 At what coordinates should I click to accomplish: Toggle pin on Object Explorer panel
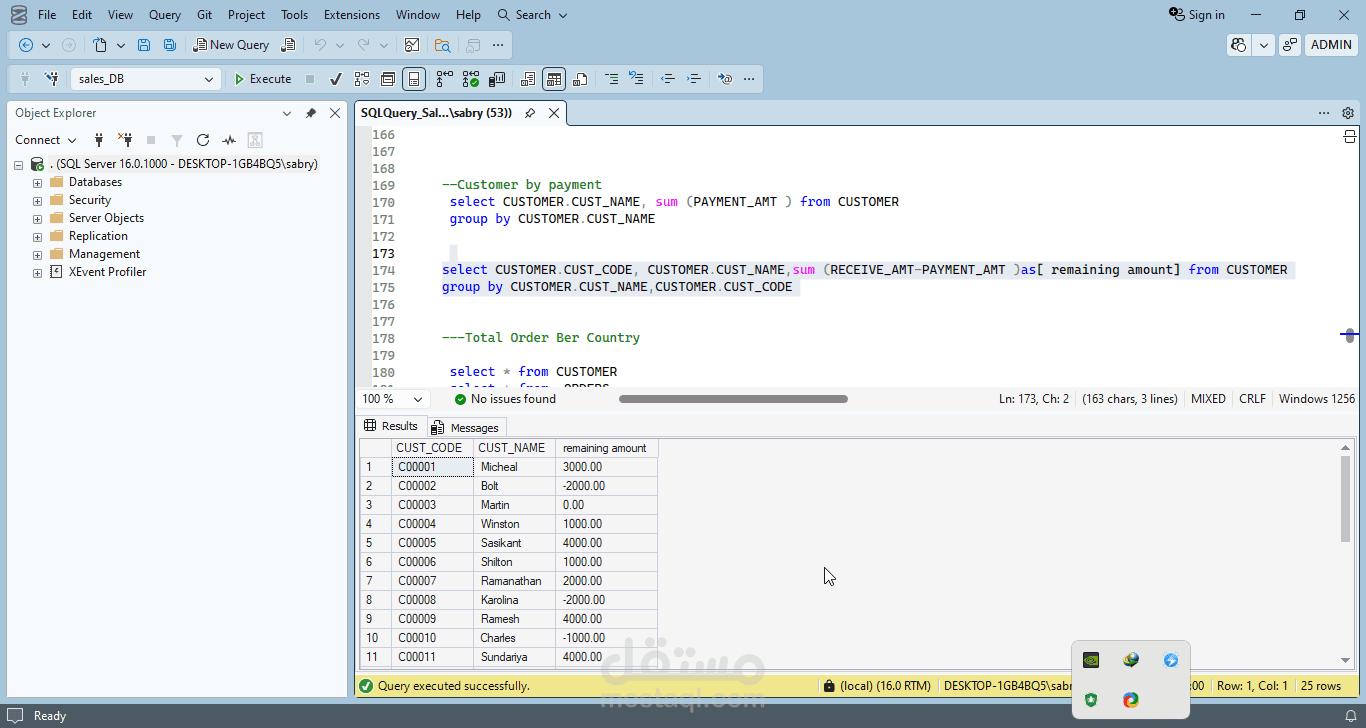(x=311, y=113)
